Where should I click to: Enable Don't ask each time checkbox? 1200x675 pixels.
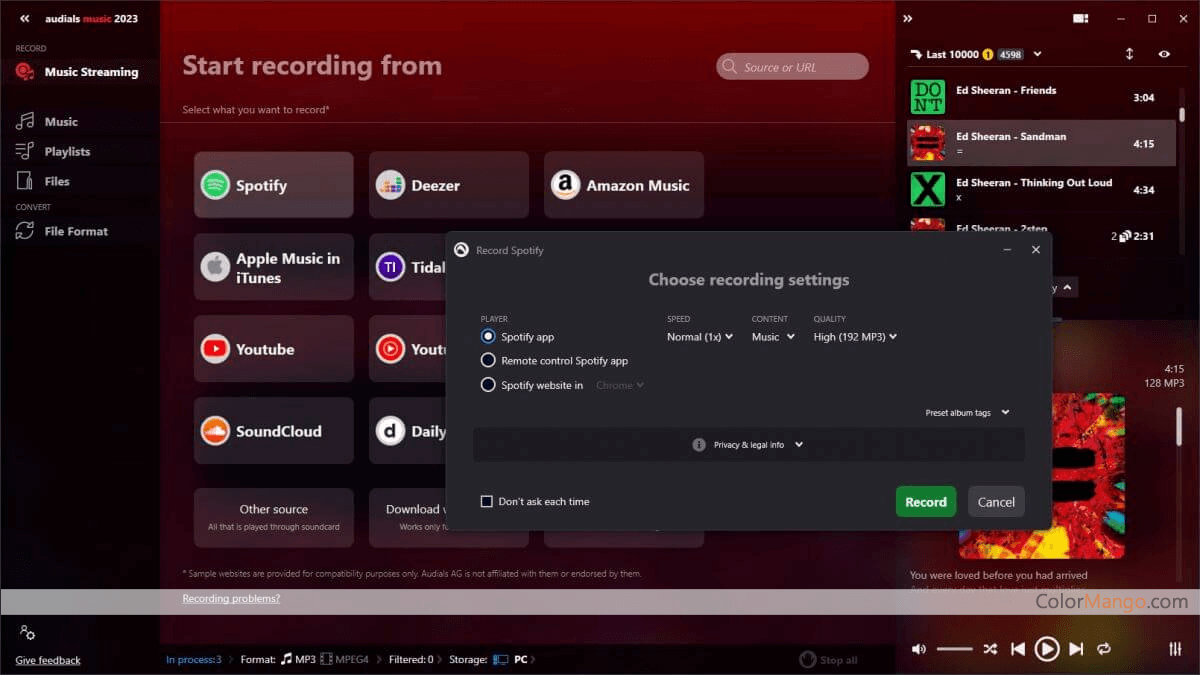pyautogui.click(x=487, y=501)
